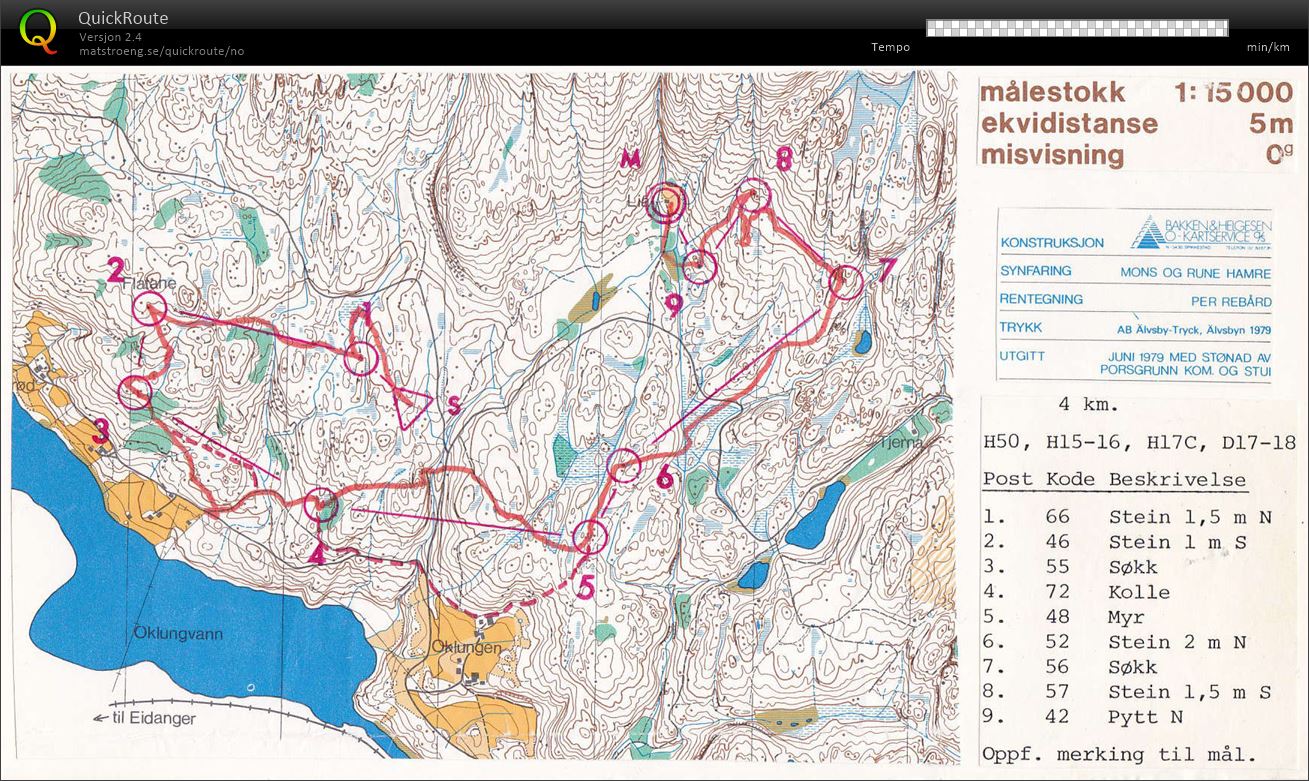Click the 'JUNI 1979 MED STØNAD AV' text
Viewport: 1309px width, 781px height.
(1190, 356)
